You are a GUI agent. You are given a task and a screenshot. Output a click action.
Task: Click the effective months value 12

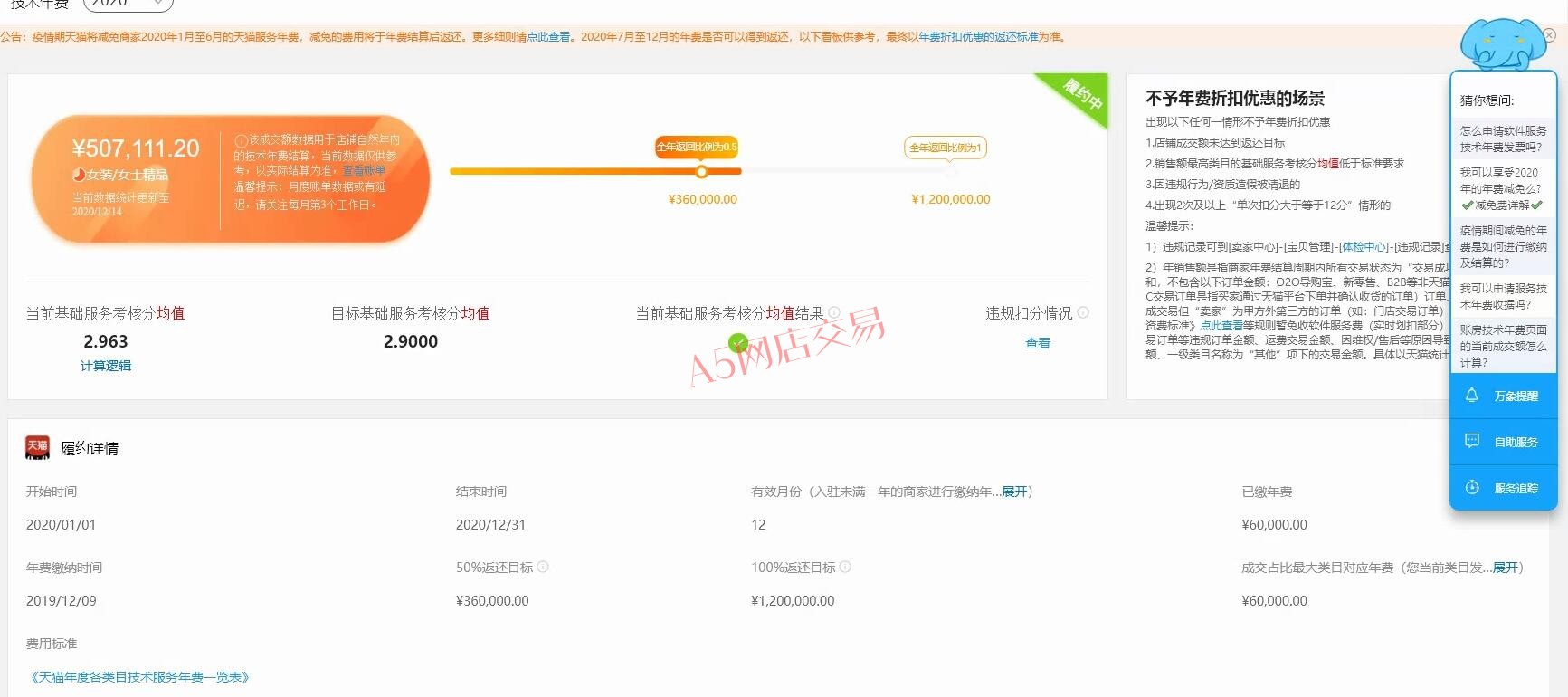pyautogui.click(x=758, y=525)
